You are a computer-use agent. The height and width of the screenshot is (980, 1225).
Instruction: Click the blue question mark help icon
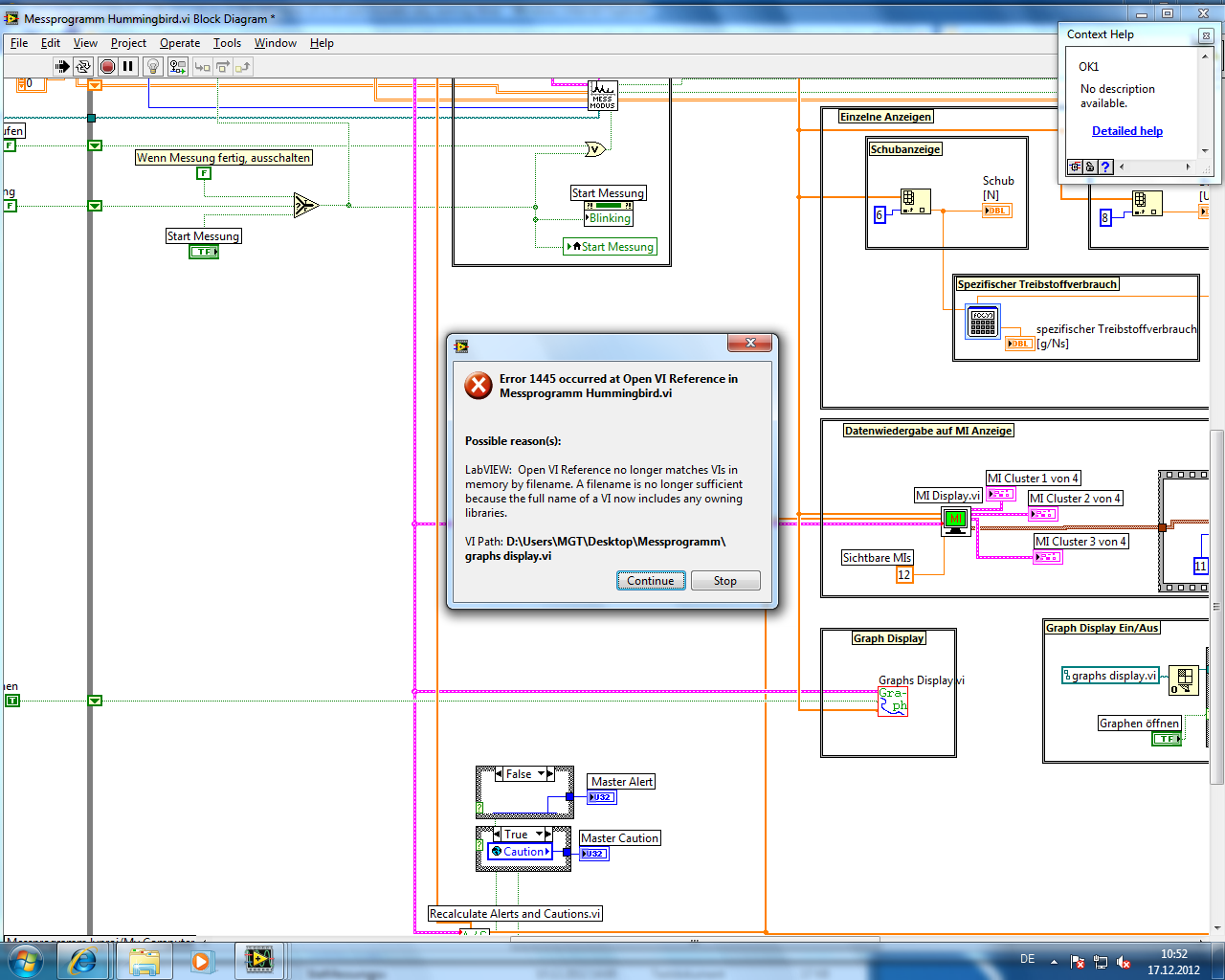[1105, 167]
